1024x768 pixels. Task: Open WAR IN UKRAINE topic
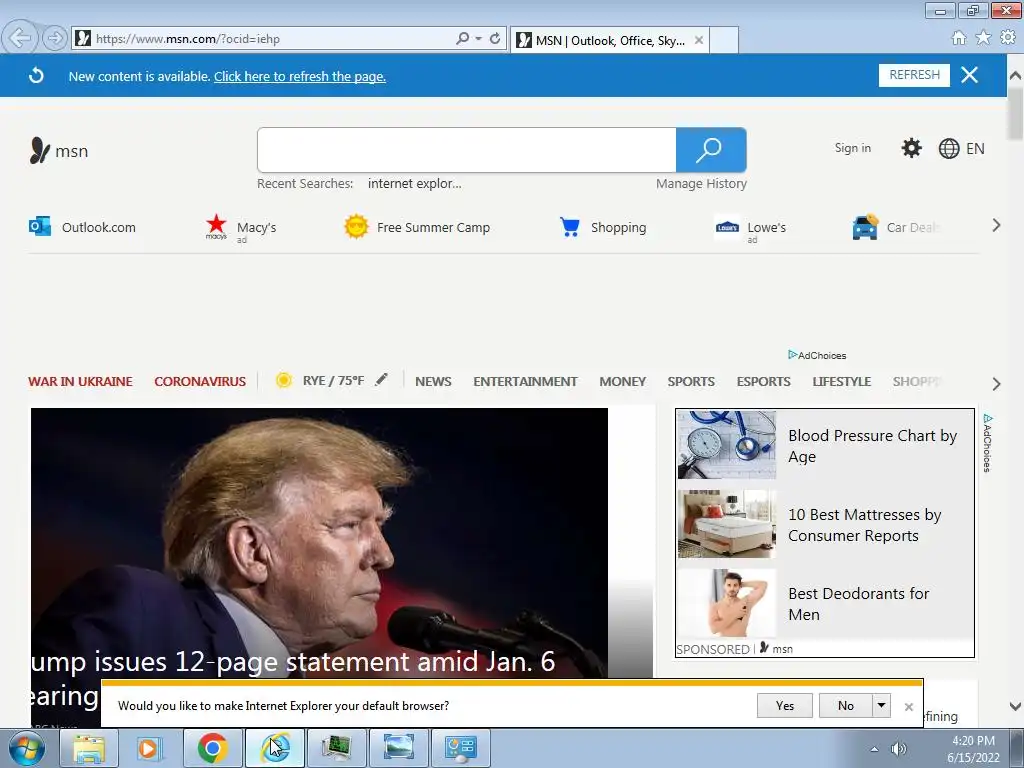[80, 381]
